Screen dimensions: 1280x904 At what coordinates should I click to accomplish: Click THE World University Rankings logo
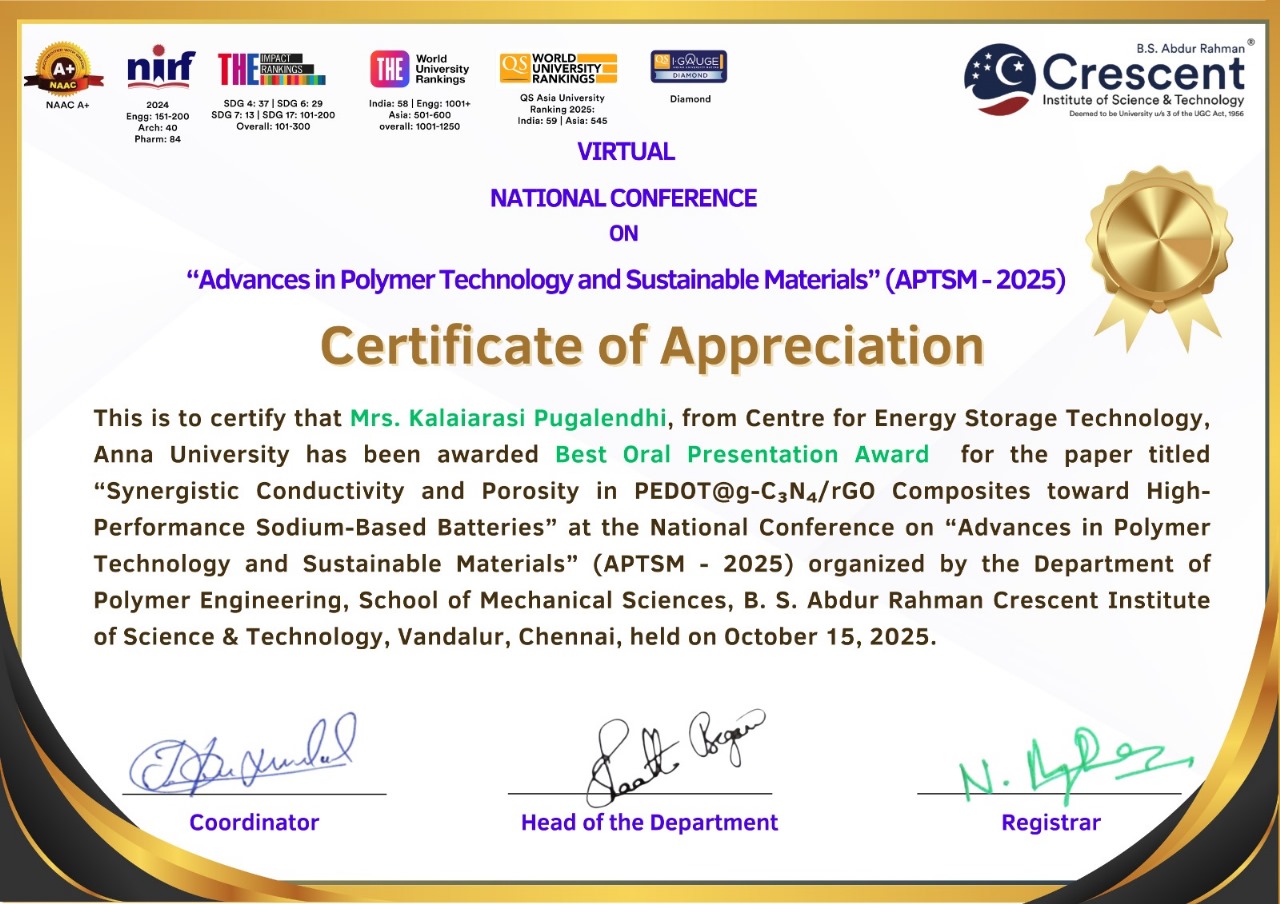(419, 68)
